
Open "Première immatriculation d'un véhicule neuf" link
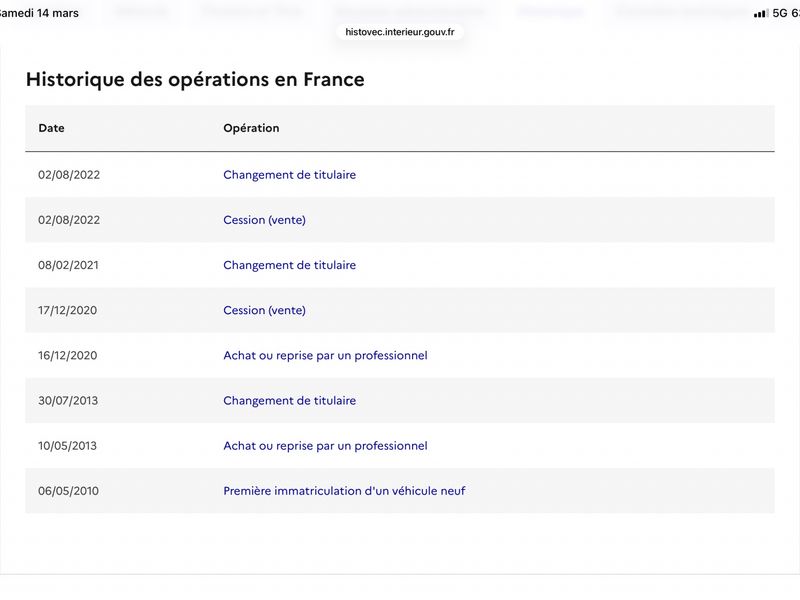click(x=344, y=491)
